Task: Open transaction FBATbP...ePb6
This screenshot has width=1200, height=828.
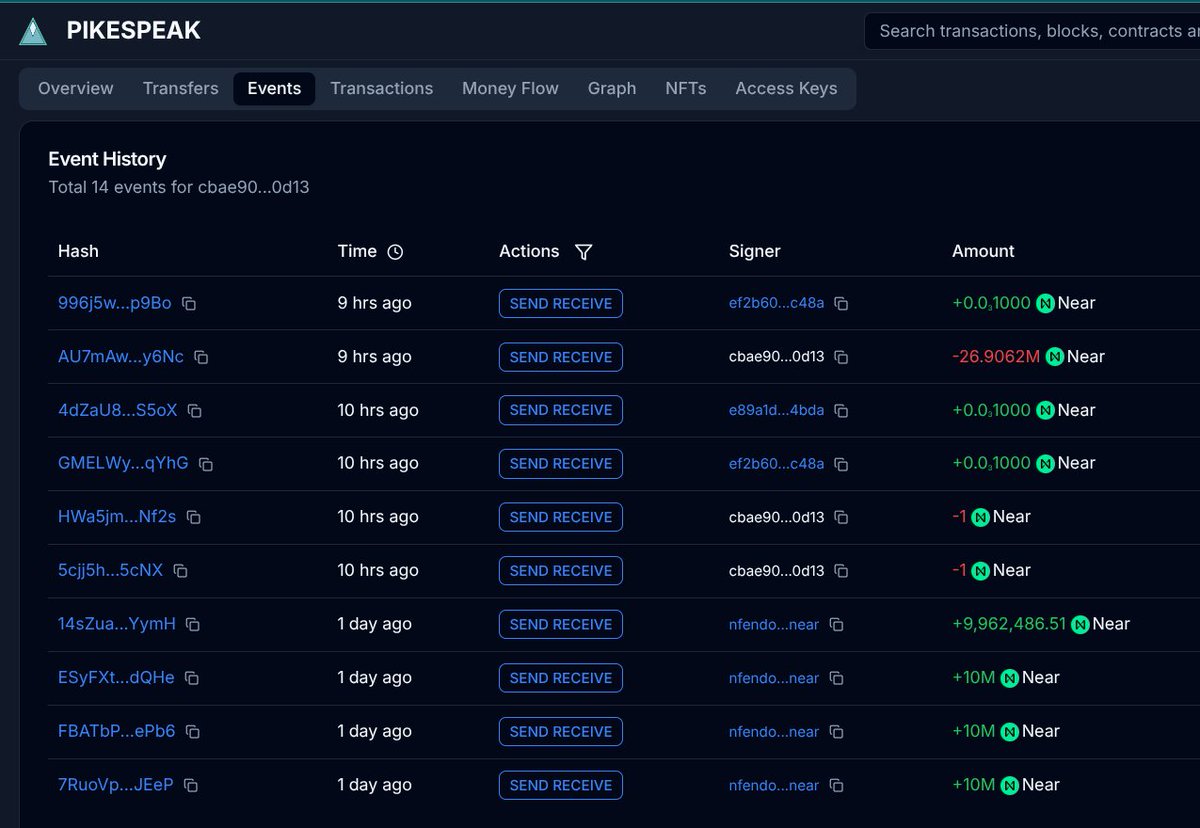Action: (x=117, y=731)
